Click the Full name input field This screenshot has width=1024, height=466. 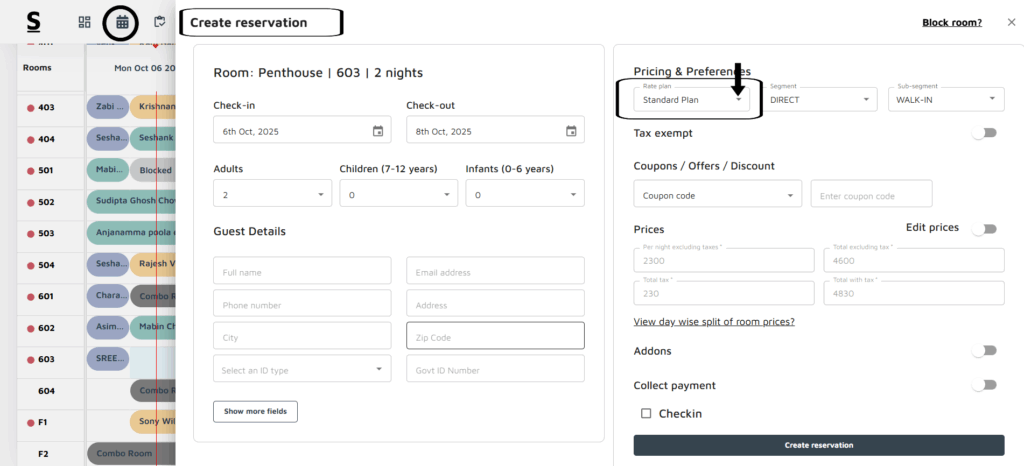tap(302, 271)
